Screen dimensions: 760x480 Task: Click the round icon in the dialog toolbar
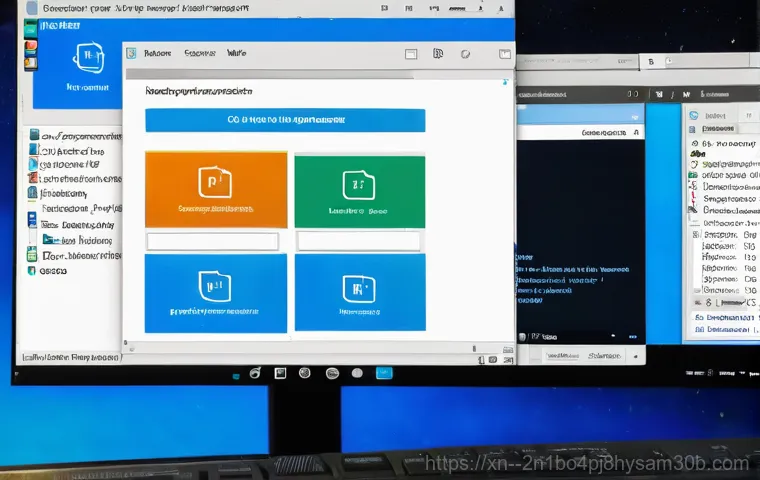pyautogui.click(x=463, y=54)
